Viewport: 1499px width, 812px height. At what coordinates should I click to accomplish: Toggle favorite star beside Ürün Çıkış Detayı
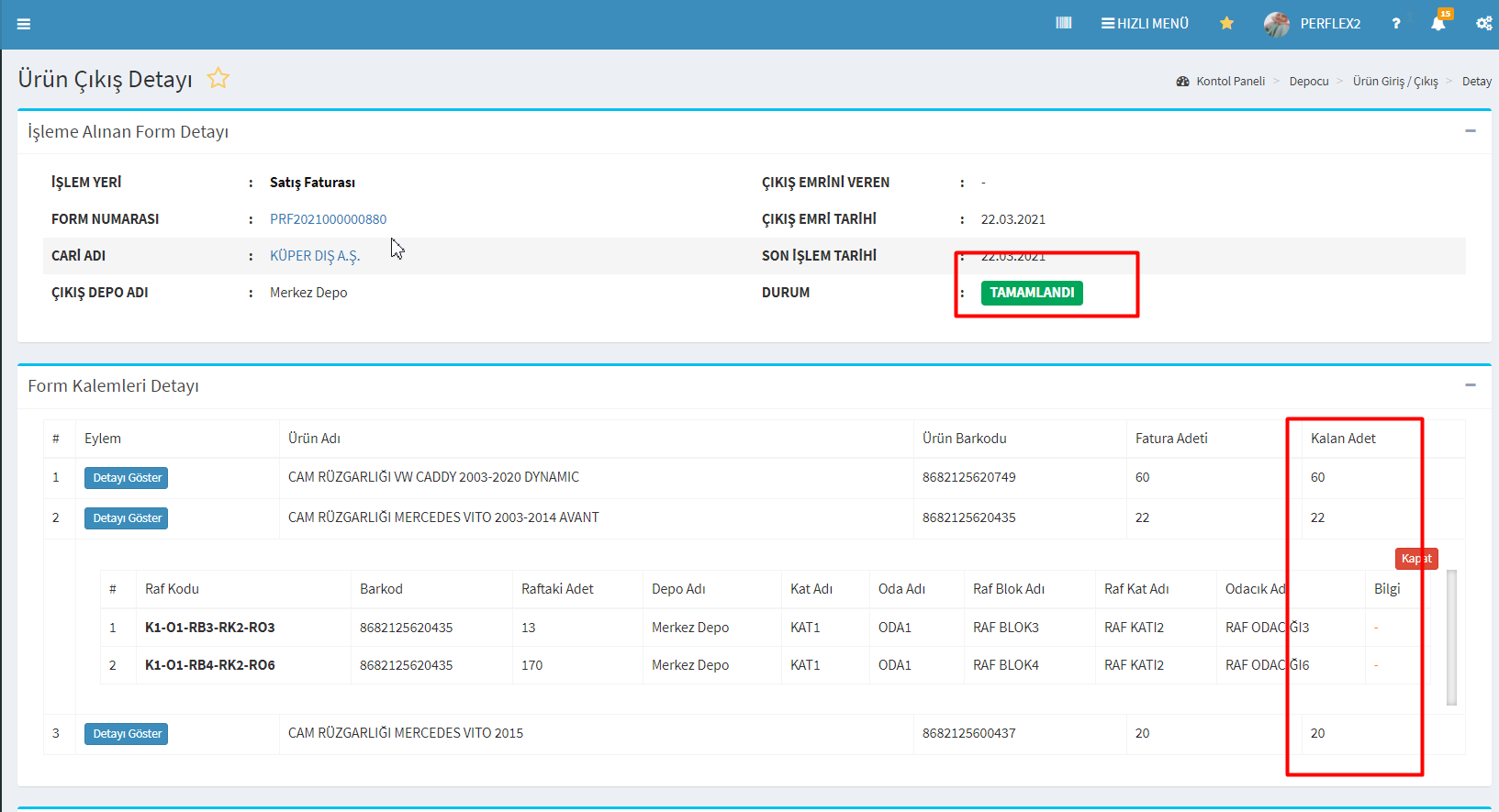click(218, 79)
